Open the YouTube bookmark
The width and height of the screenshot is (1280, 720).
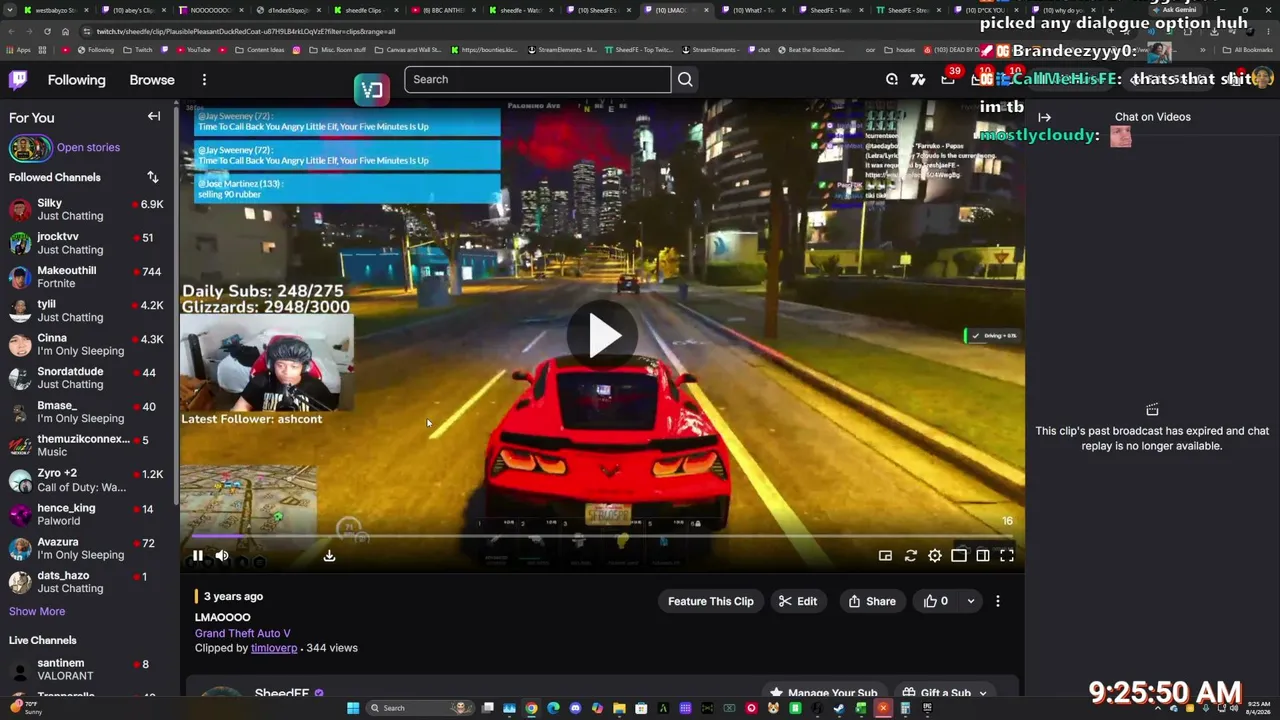192,50
